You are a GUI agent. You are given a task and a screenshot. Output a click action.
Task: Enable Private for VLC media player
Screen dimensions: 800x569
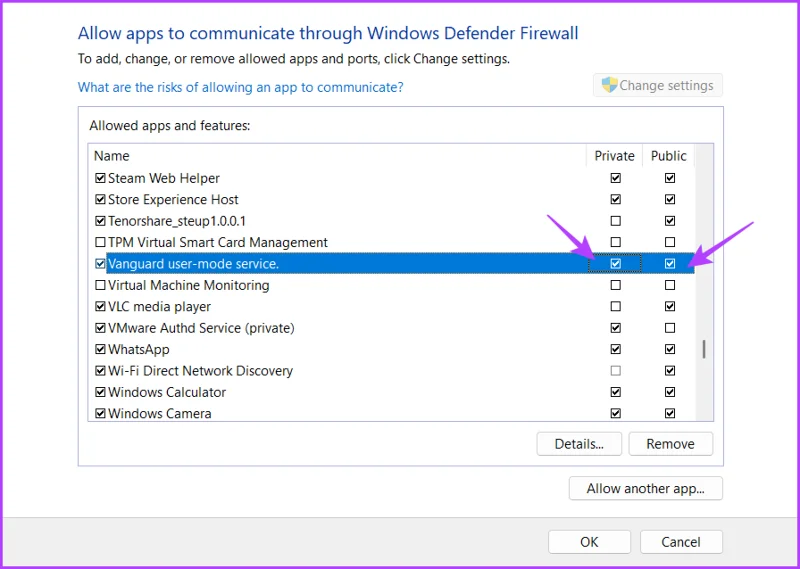[616, 307]
